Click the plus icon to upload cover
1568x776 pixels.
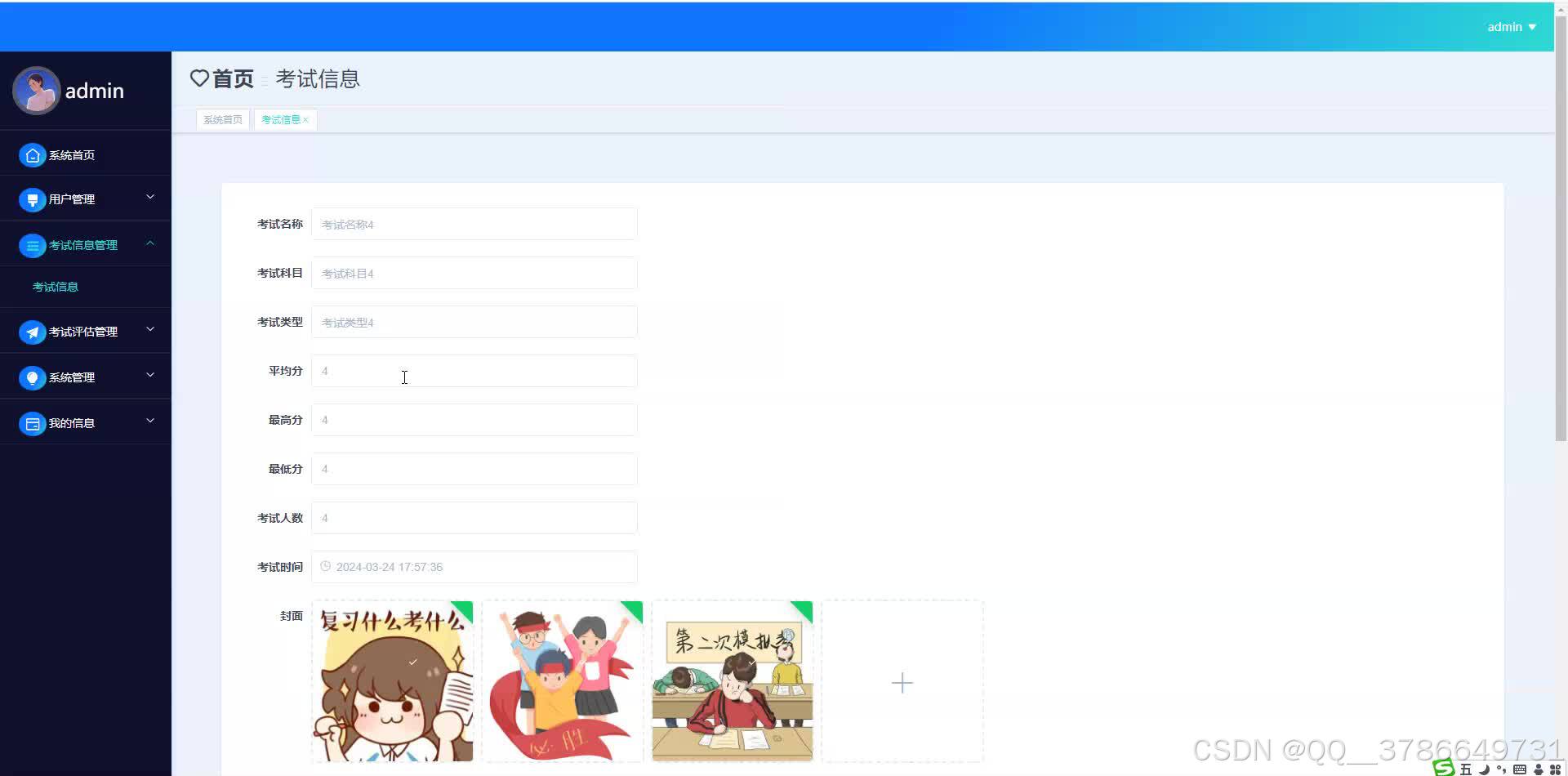point(902,683)
